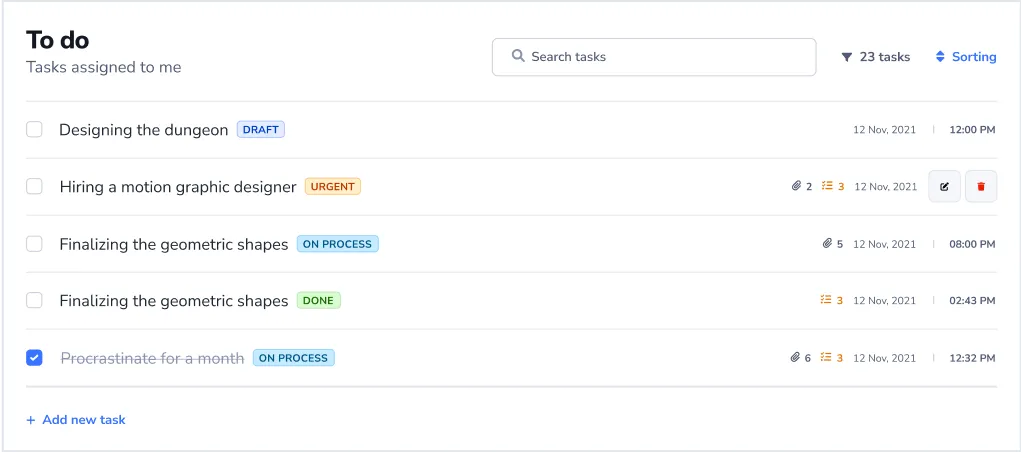This screenshot has height=452, width=1021.
Task: Click the URGENT tag badge
Action: click(333, 187)
